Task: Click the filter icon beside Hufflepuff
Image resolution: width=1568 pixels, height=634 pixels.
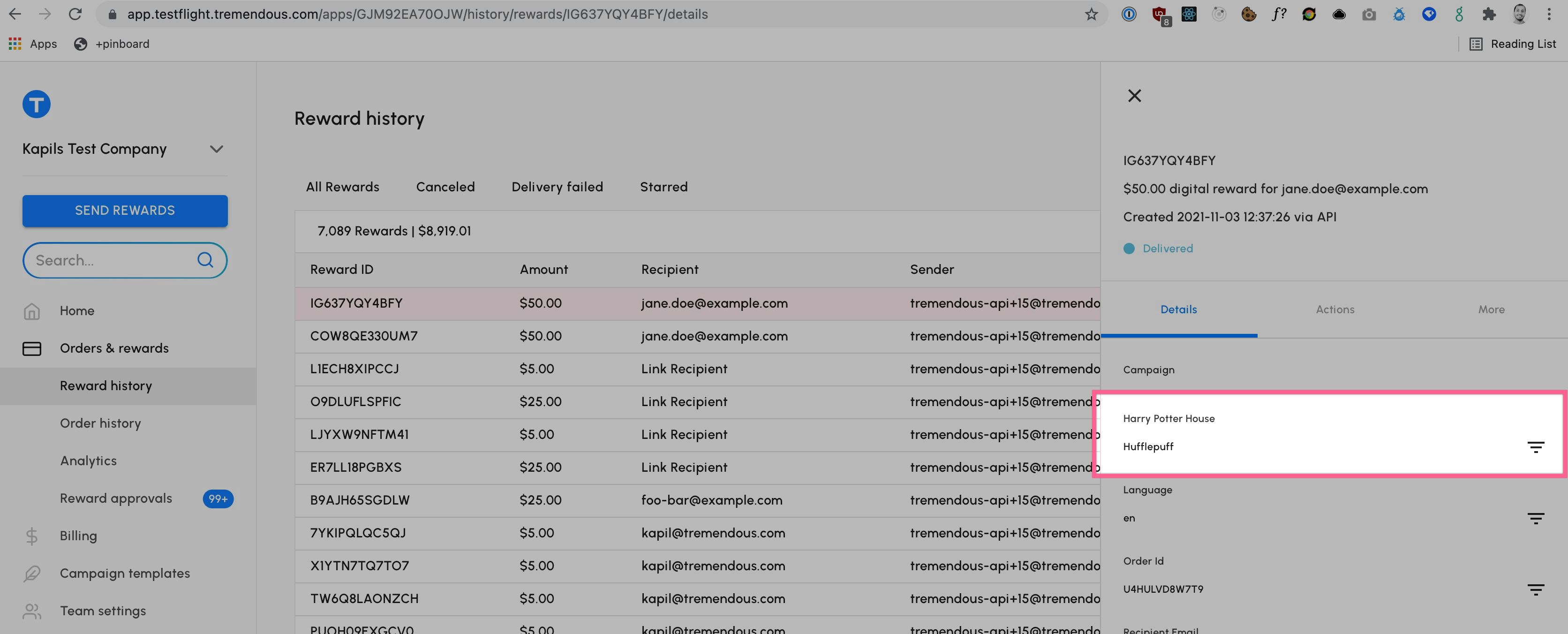Action: coord(1535,447)
